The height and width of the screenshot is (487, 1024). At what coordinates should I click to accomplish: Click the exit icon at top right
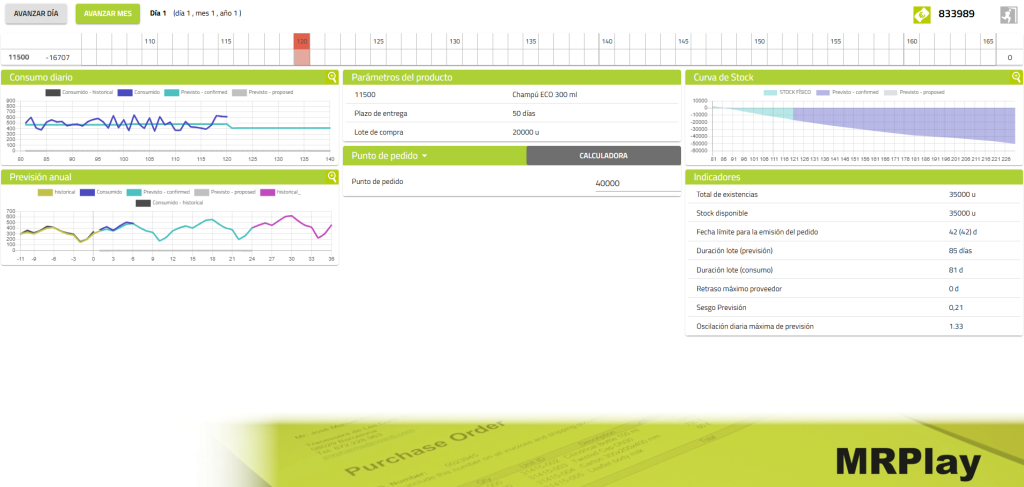[x=1008, y=14]
